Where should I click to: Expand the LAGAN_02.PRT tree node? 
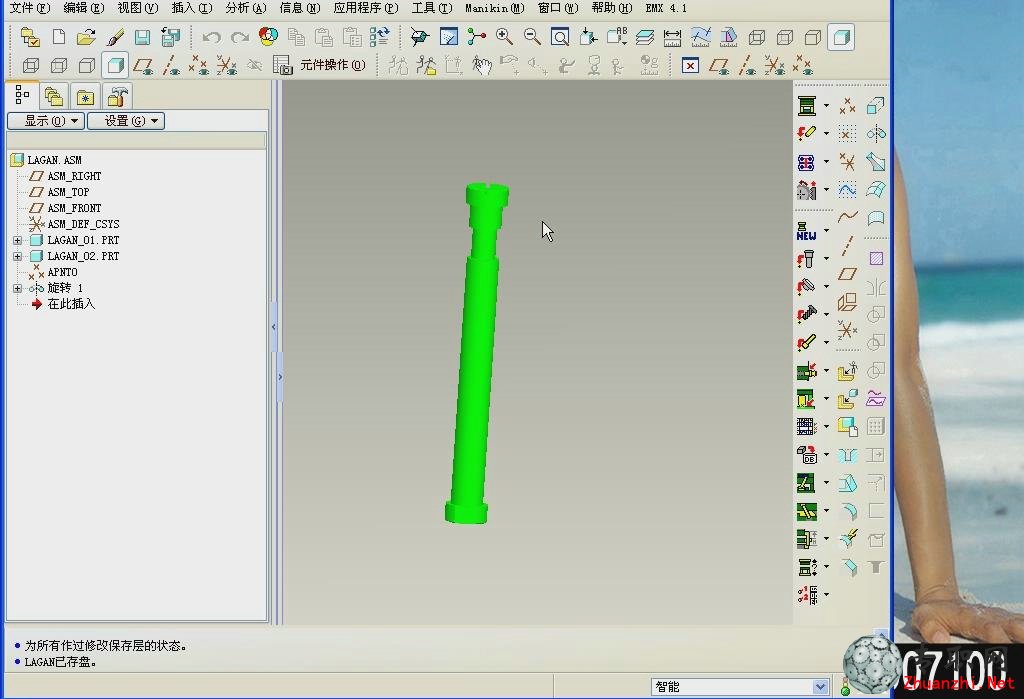pyautogui.click(x=18, y=256)
